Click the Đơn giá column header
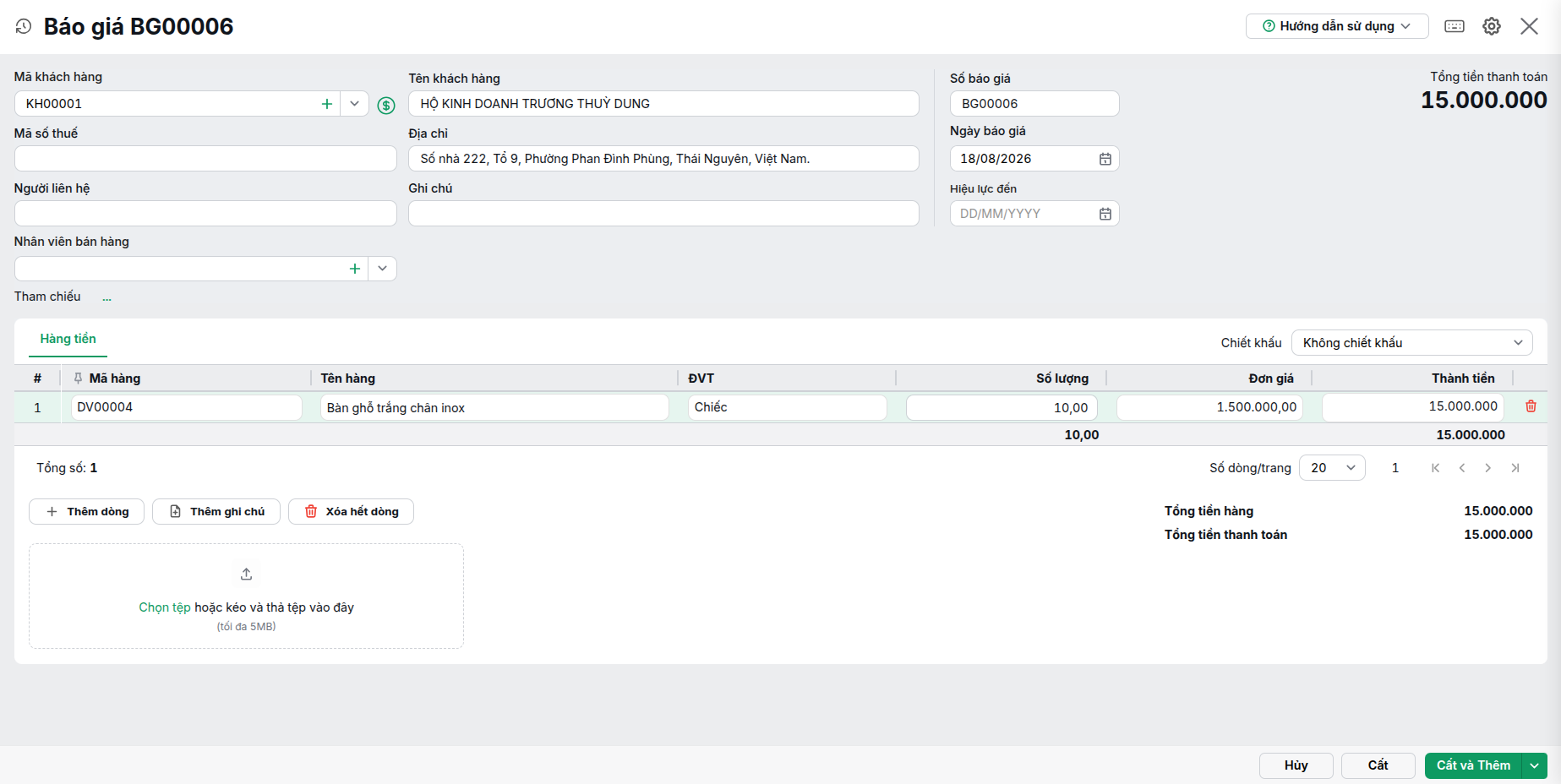The image size is (1561, 784). (1271, 378)
